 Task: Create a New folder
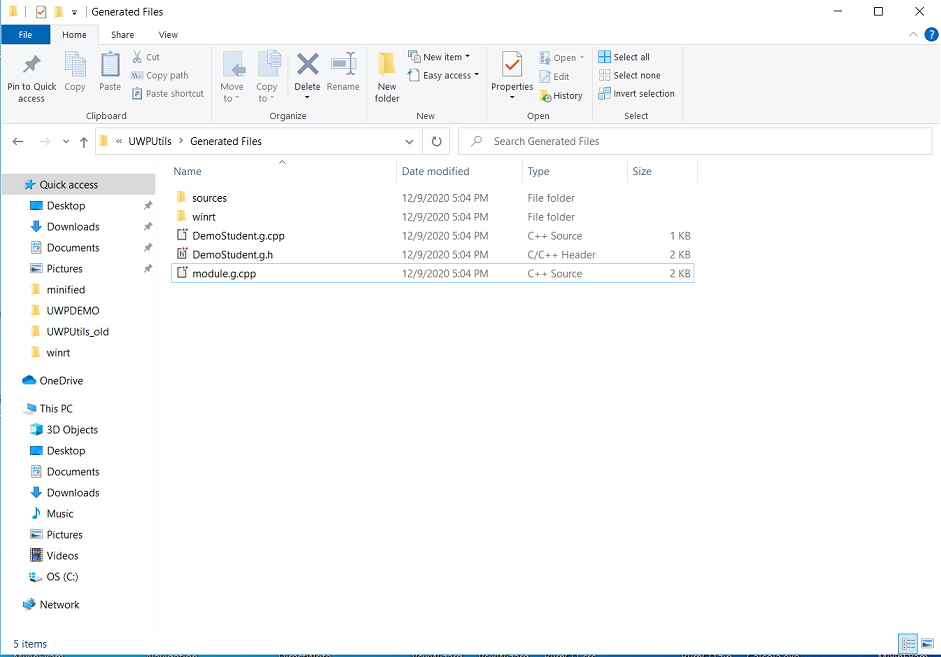387,78
